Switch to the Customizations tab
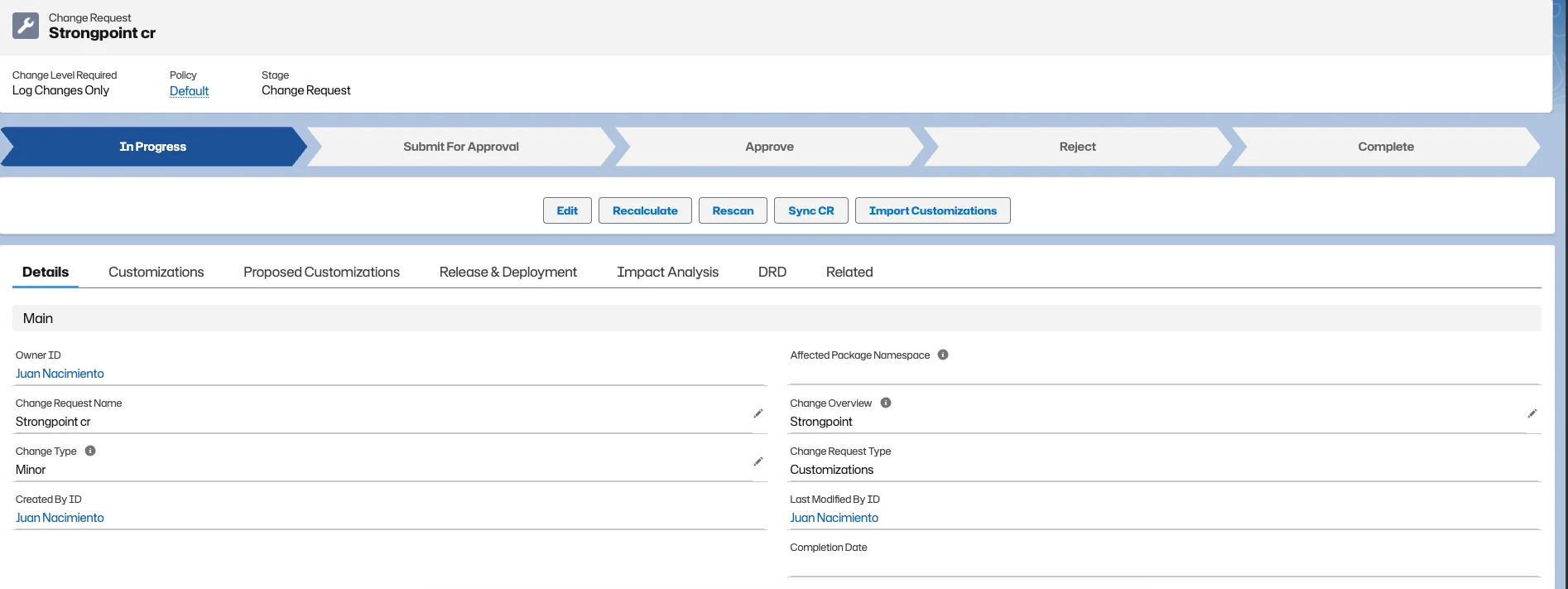 point(156,272)
